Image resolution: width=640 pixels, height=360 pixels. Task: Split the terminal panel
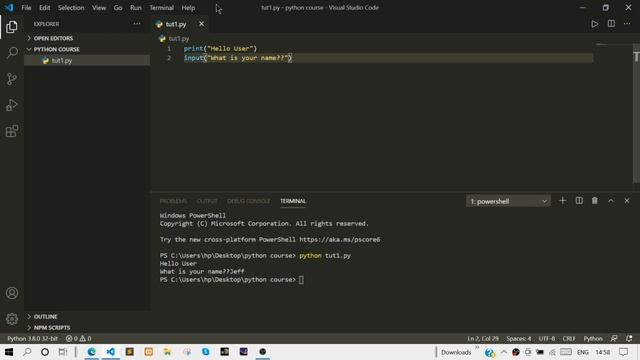click(x=579, y=200)
